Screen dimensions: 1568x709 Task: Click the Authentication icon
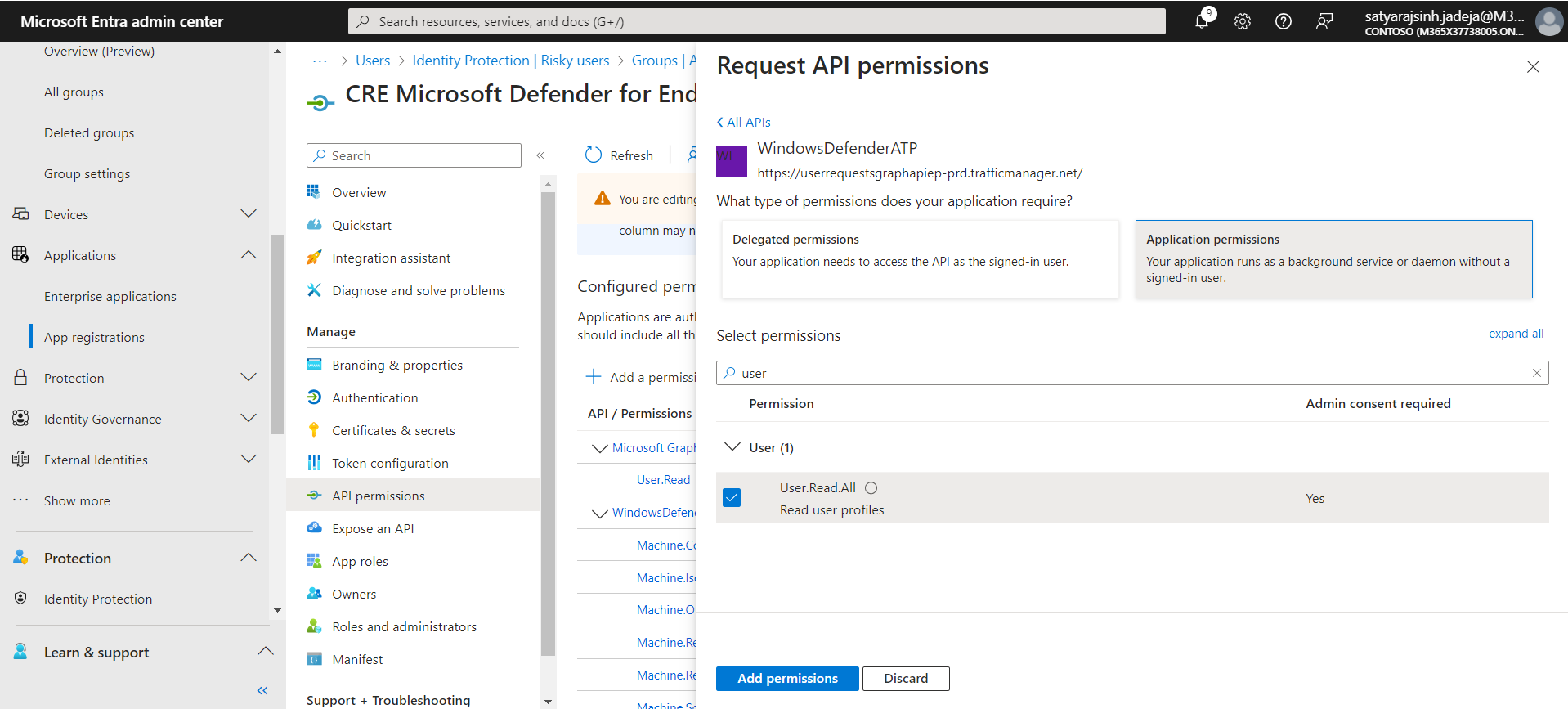click(314, 397)
